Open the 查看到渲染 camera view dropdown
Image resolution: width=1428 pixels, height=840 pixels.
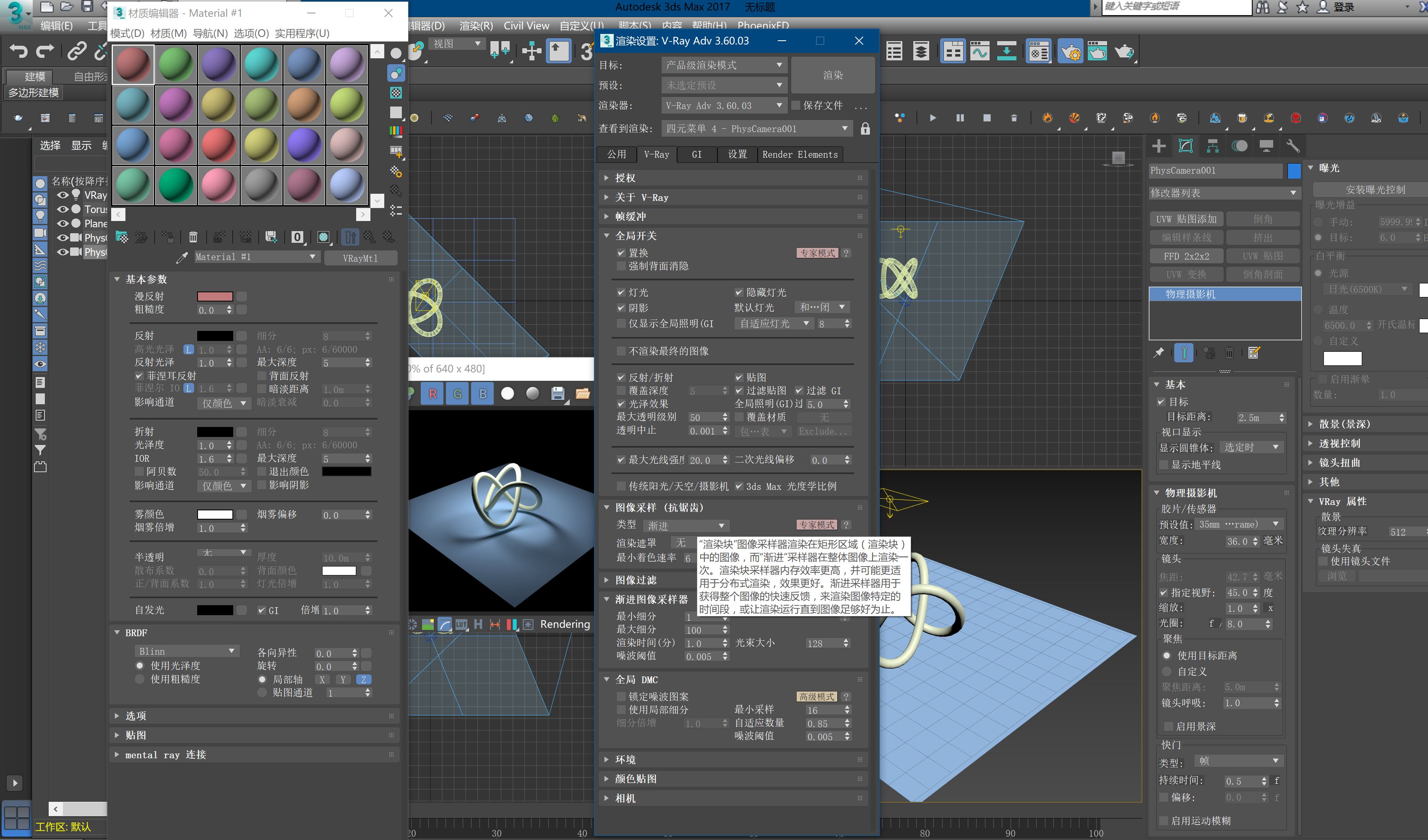click(756, 129)
